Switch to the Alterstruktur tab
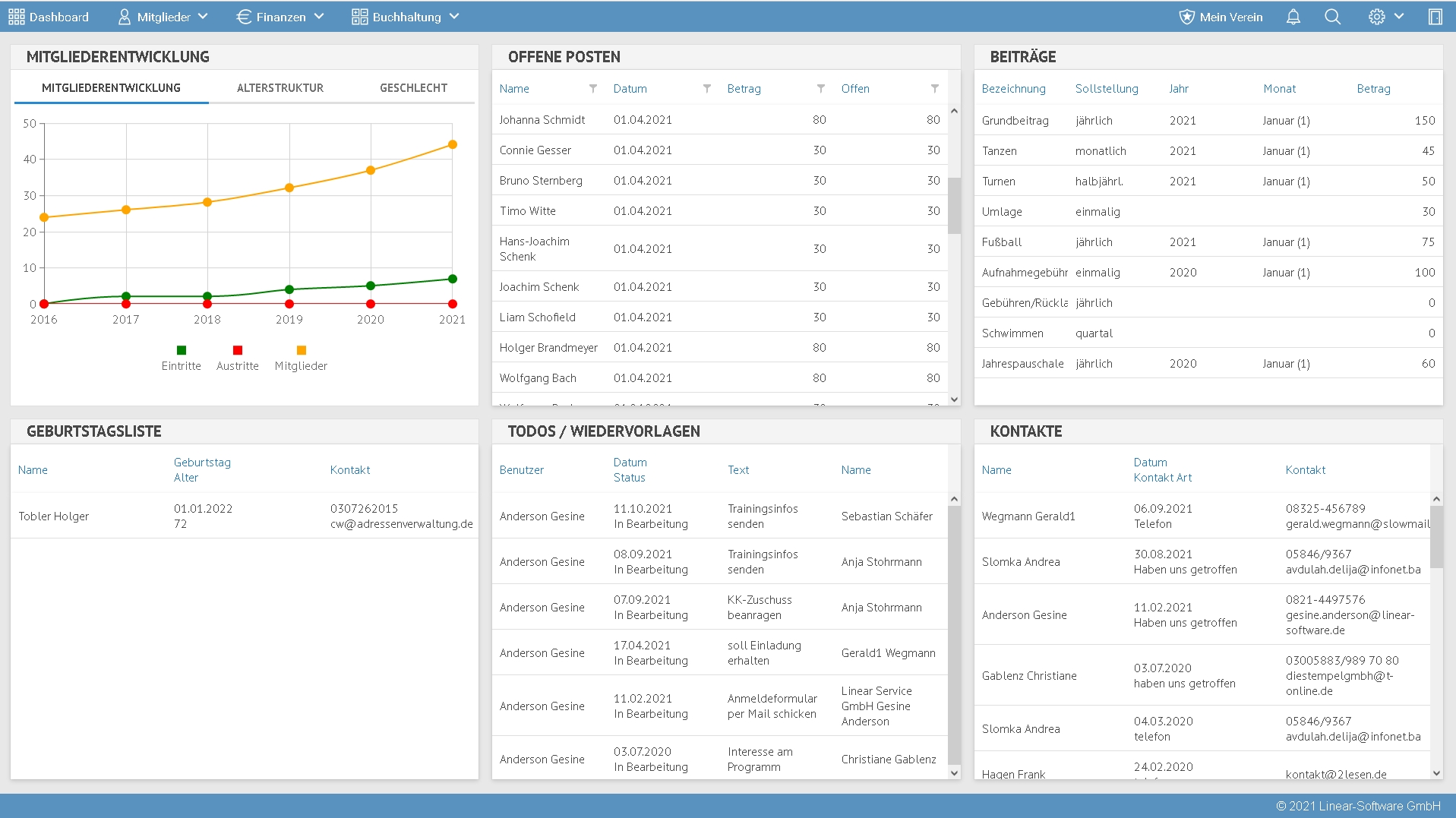This screenshot has width=1456, height=818. point(280,88)
